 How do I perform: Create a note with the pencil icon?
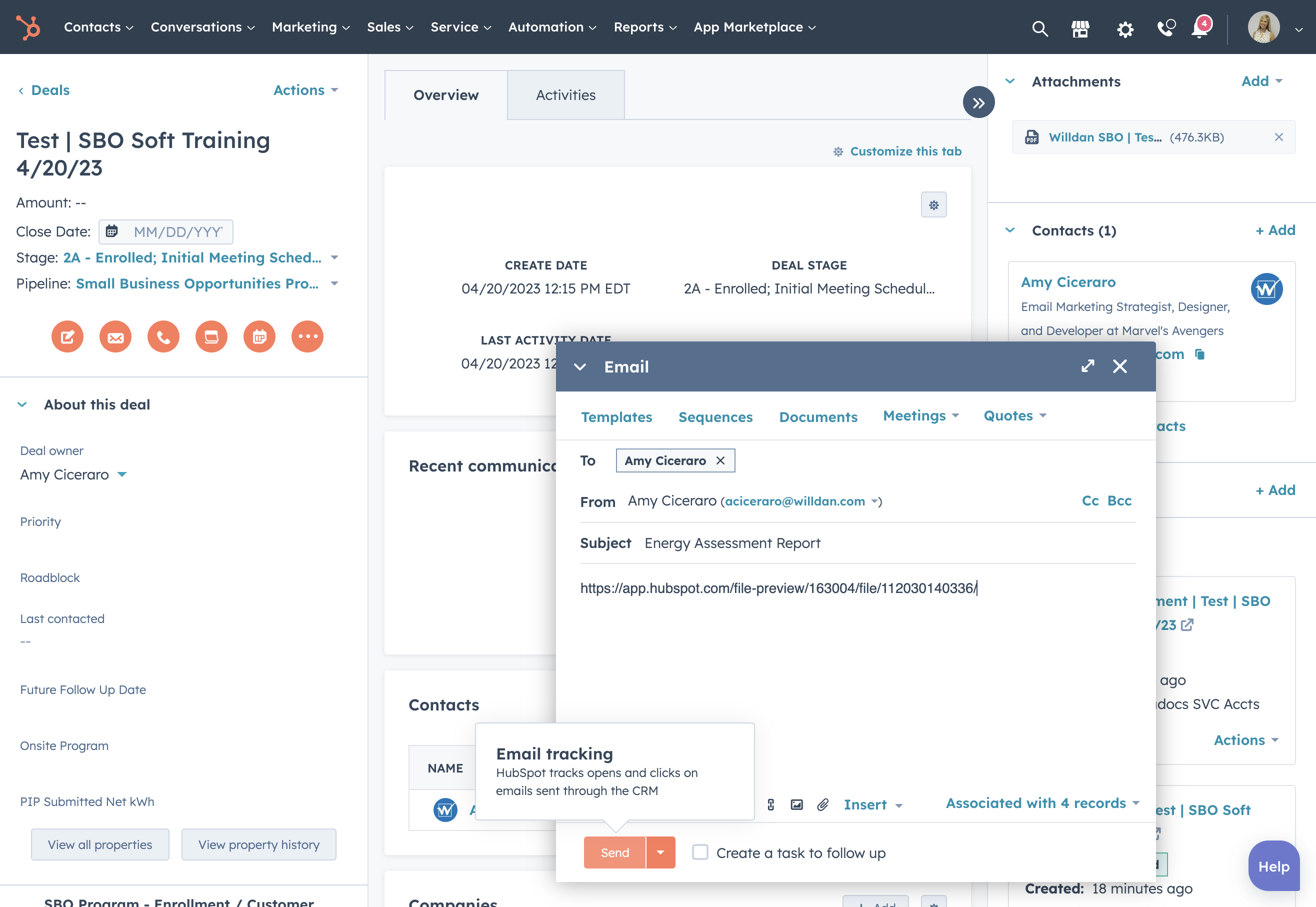pyautogui.click(x=67, y=337)
